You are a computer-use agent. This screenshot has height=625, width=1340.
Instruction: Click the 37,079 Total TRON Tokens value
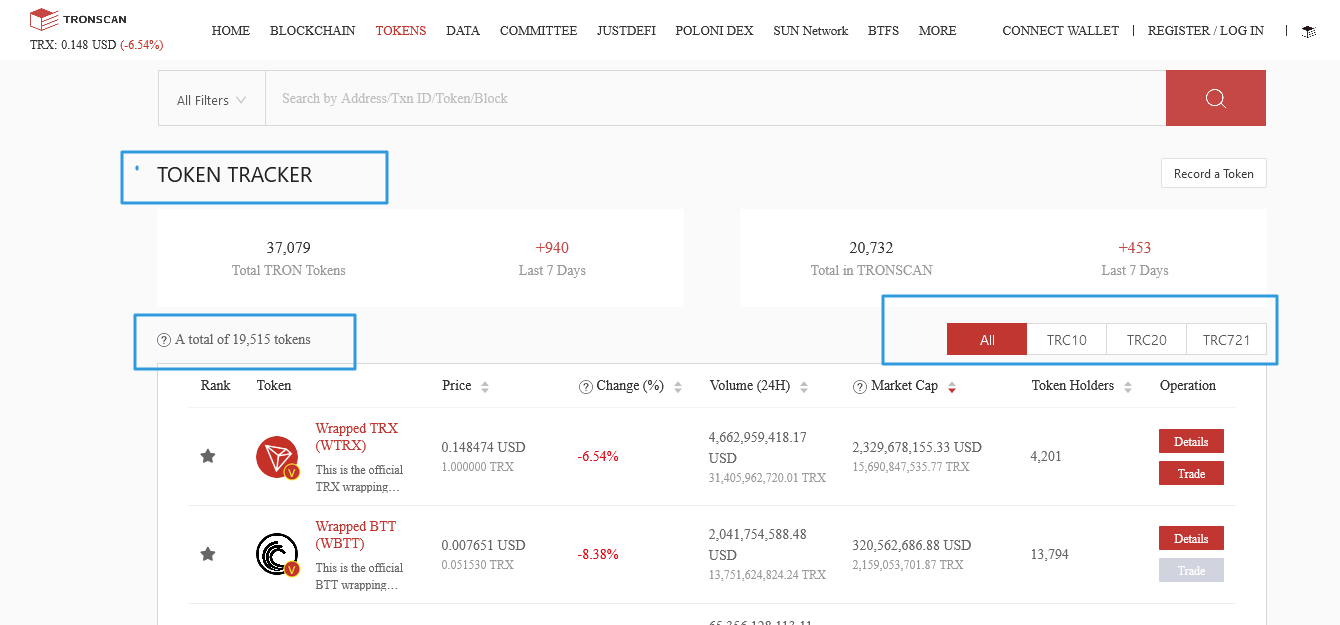tap(288, 248)
